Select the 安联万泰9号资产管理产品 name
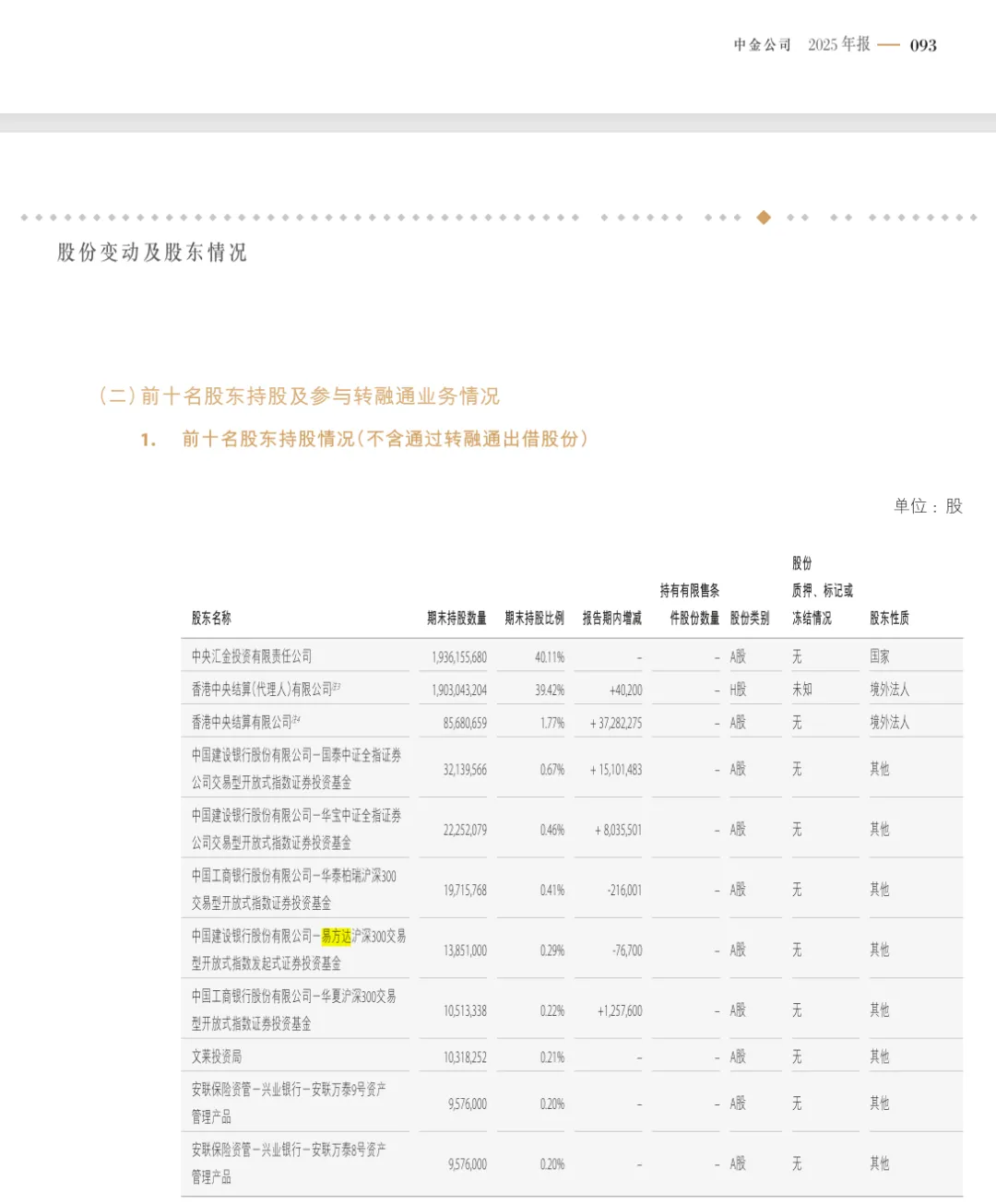This screenshot has height=1204, width=996. pos(289,1103)
